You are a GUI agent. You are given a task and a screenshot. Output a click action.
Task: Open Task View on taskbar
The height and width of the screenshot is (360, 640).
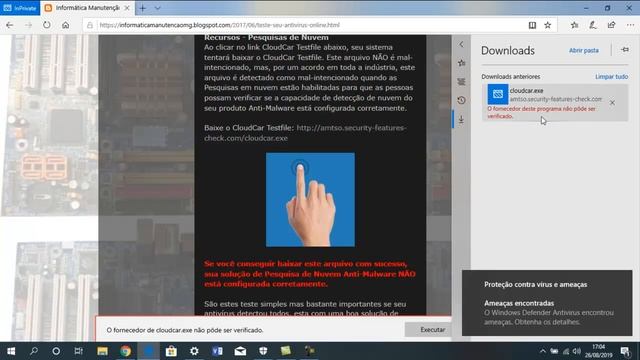pyautogui.click(x=78, y=351)
